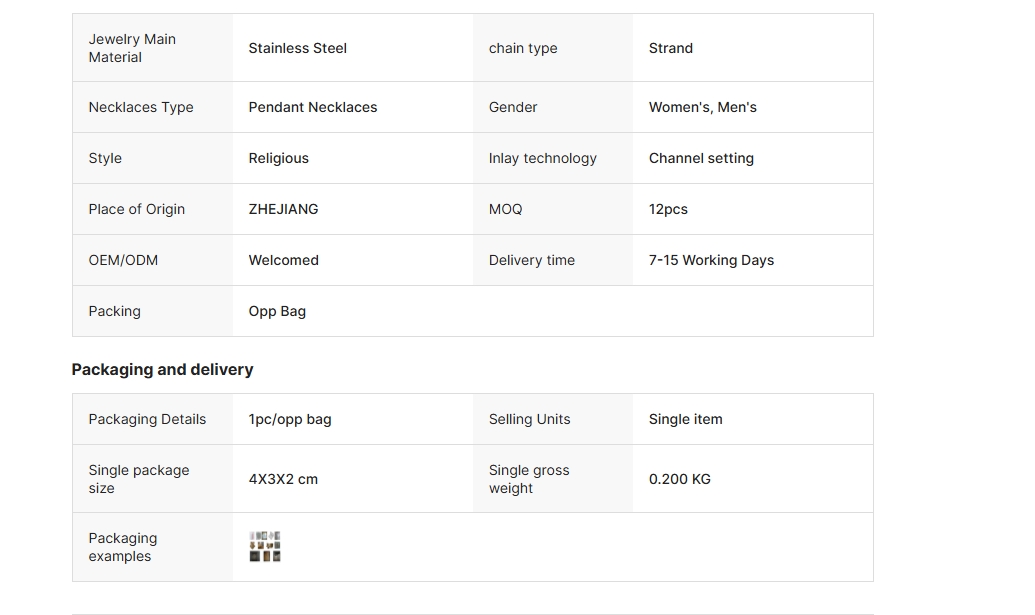Click the Inlay technology label
The width and height of the screenshot is (1035, 615).
[x=543, y=158]
